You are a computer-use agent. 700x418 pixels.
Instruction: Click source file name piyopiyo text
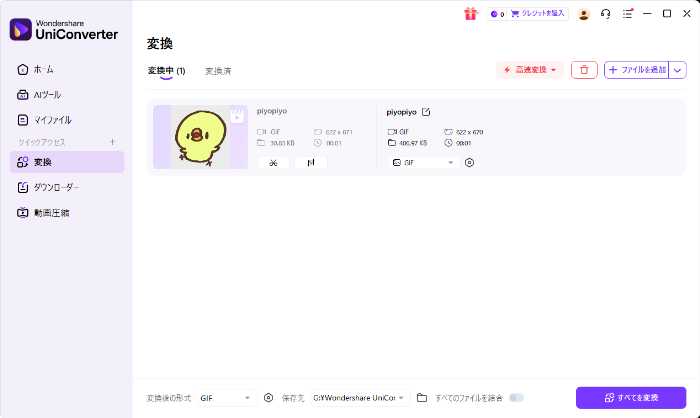pyautogui.click(x=272, y=111)
